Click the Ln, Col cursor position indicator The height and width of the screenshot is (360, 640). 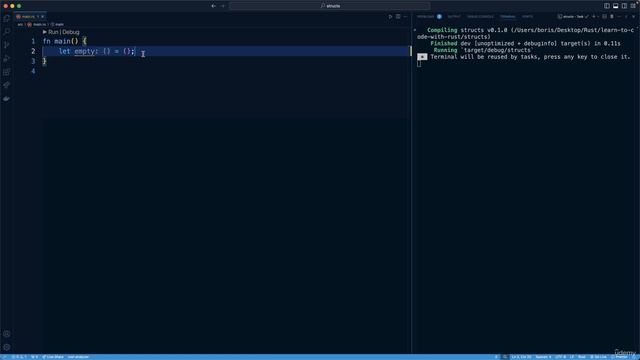[521, 357]
